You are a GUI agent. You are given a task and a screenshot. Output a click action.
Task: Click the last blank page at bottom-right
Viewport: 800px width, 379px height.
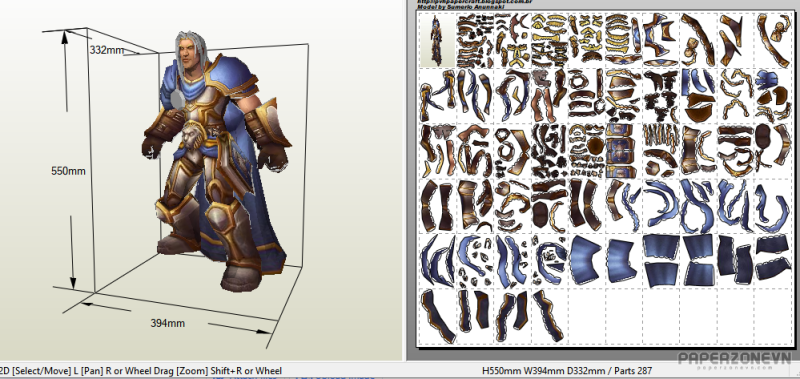pyautogui.click(x=771, y=316)
